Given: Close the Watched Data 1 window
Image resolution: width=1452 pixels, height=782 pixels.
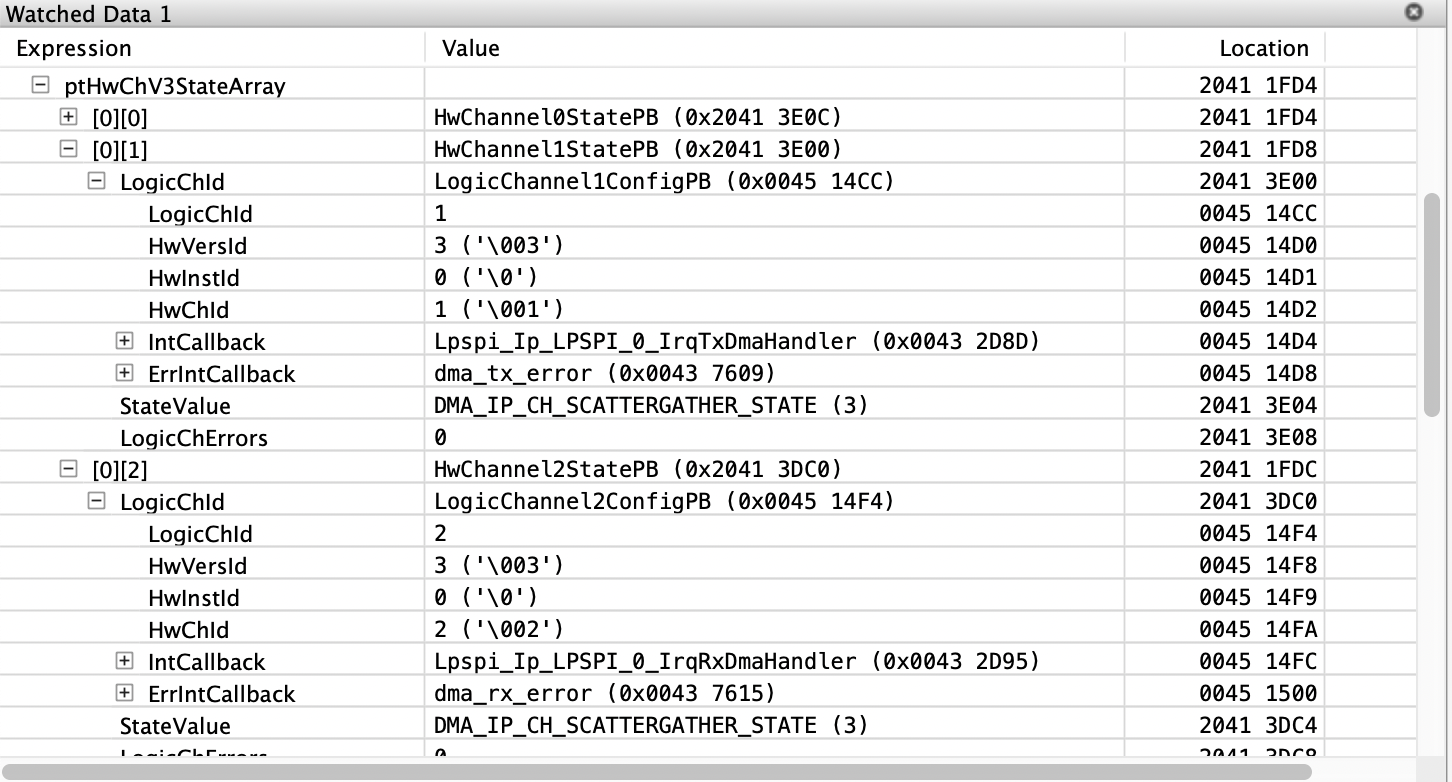Looking at the screenshot, I should point(1412,13).
